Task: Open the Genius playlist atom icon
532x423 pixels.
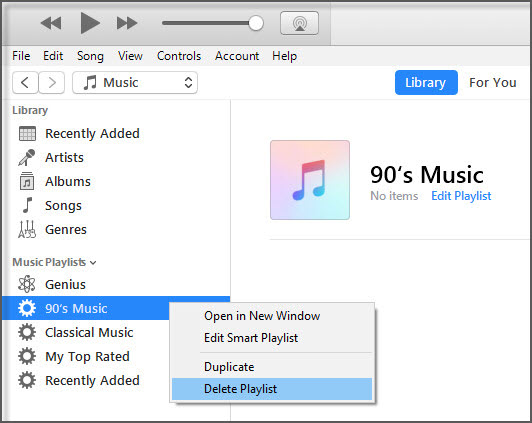Action: point(27,284)
